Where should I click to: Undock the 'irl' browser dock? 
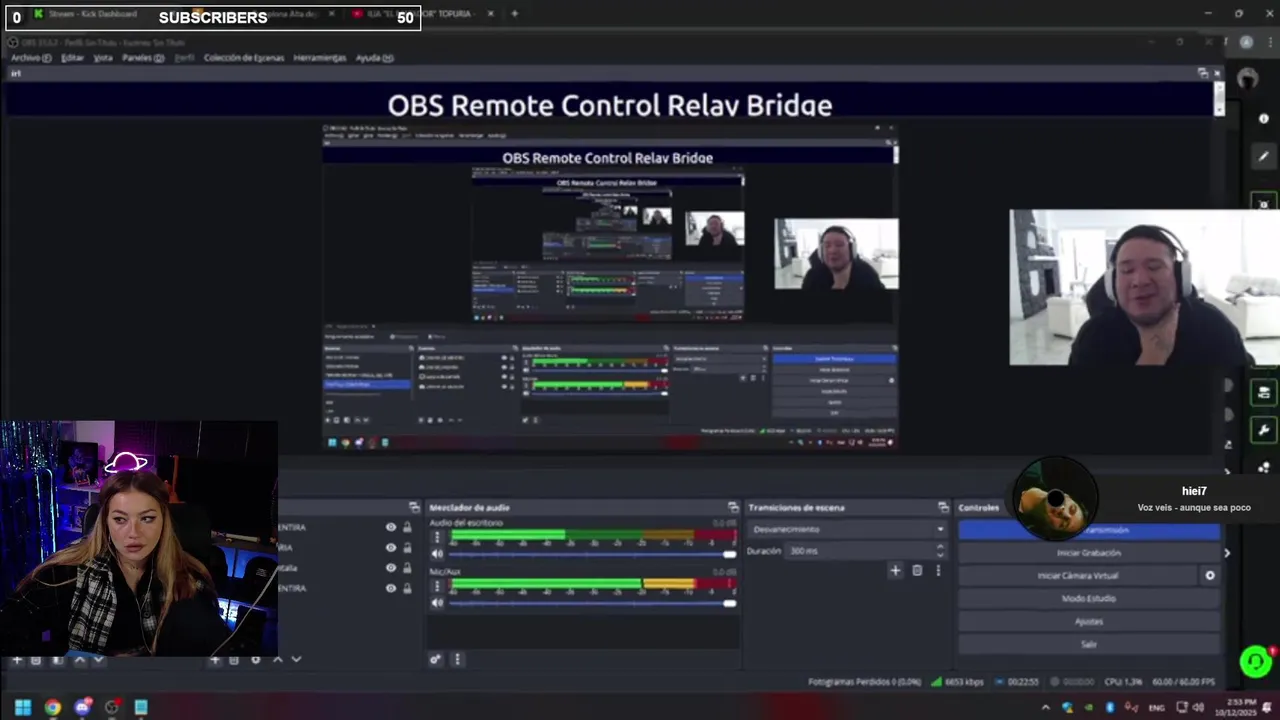pyautogui.click(x=1203, y=74)
